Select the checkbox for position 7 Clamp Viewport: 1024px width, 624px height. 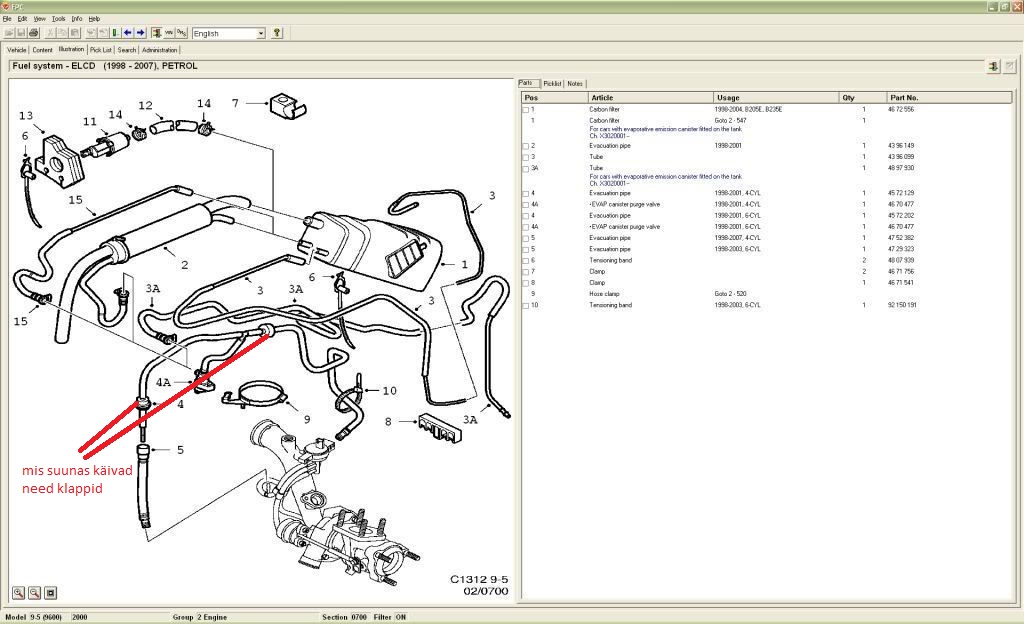click(526, 271)
